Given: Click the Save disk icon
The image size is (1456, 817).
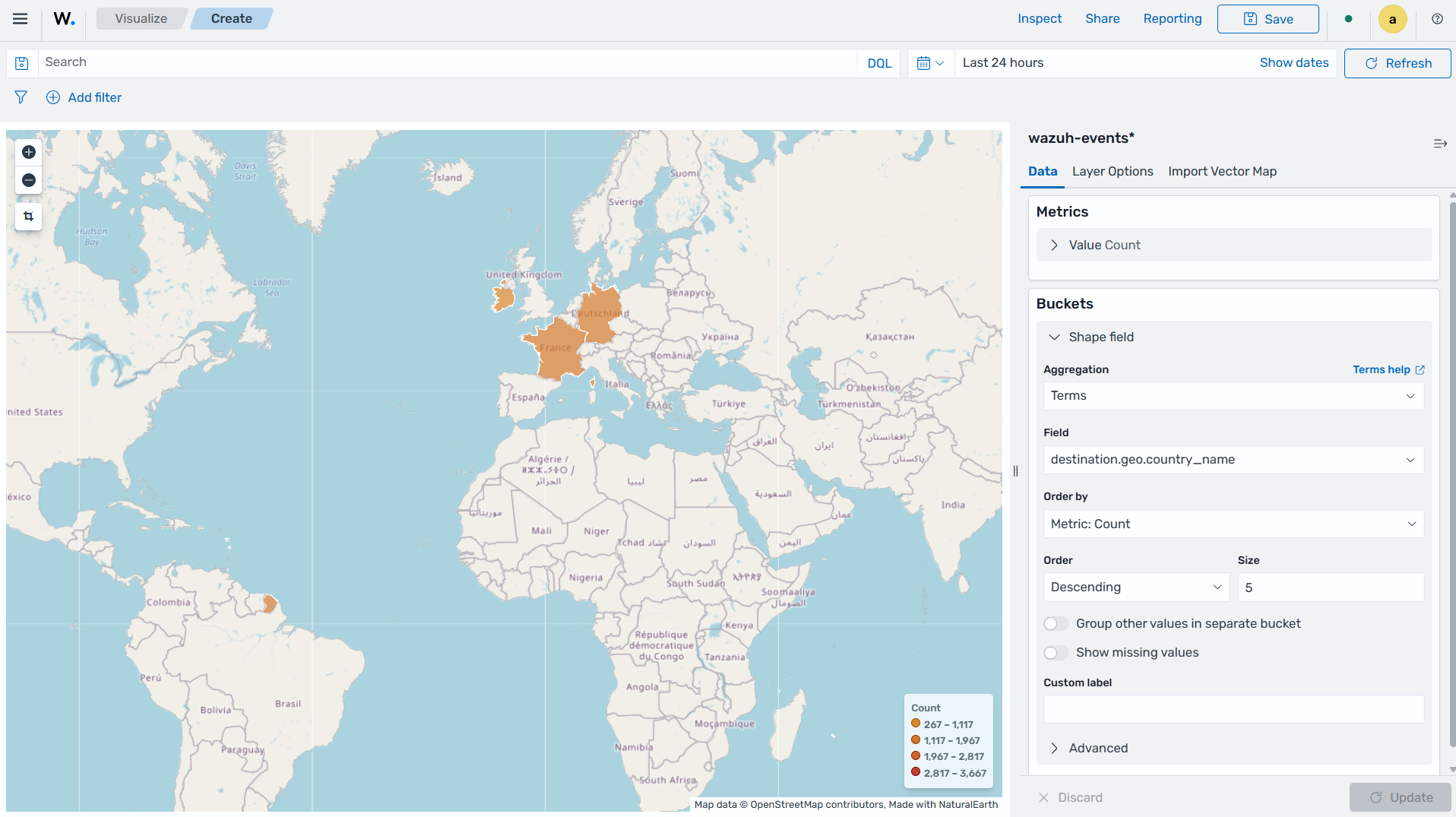Looking at the screenshot, I should (x=1250, y=19).
